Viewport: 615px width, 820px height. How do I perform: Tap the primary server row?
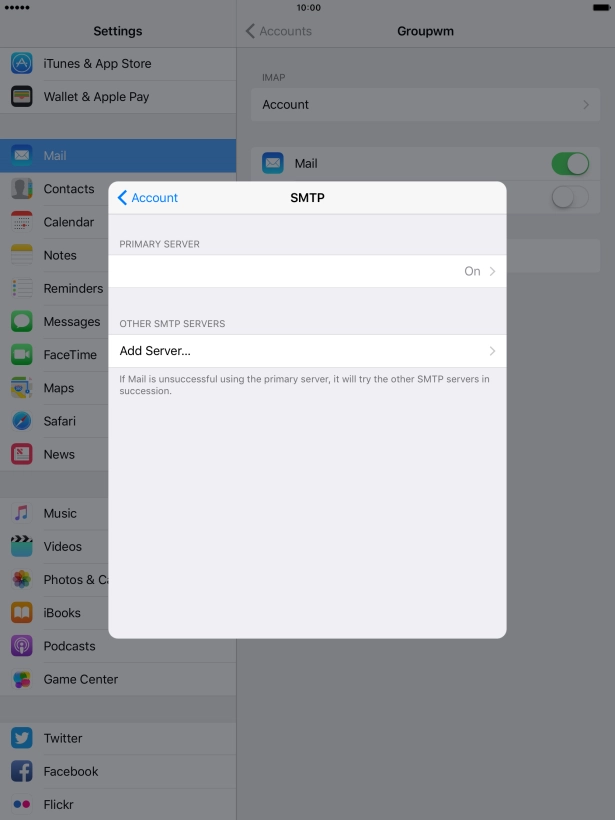pos(300,271)
